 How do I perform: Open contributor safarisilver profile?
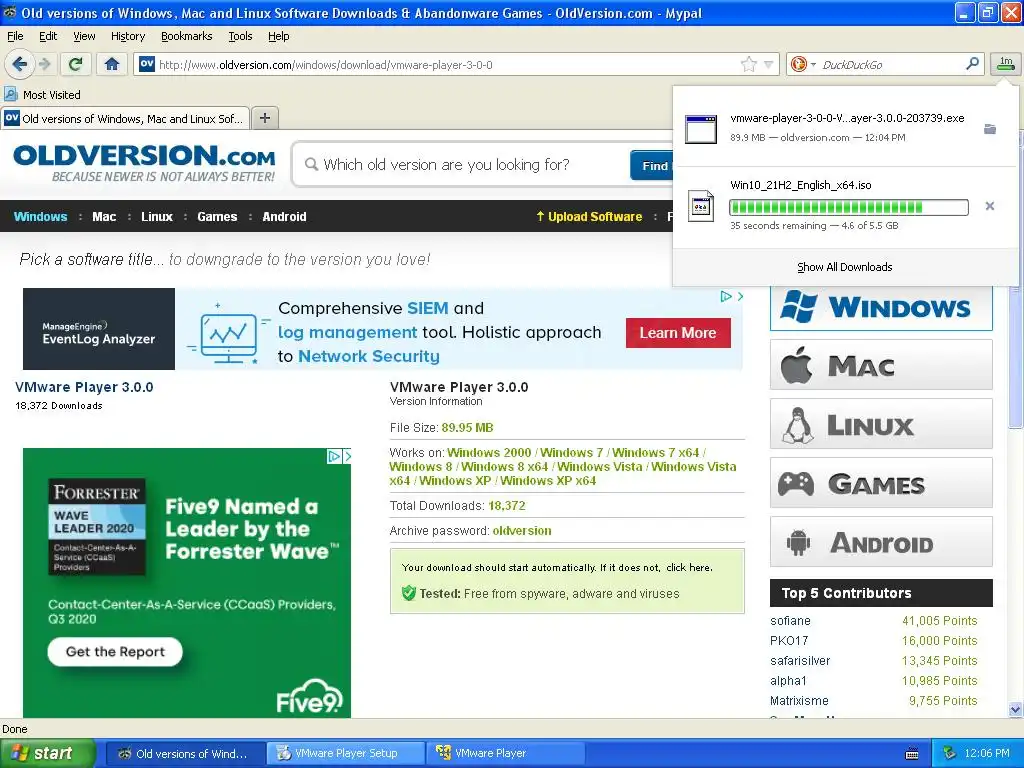click(x=800, y=661)
